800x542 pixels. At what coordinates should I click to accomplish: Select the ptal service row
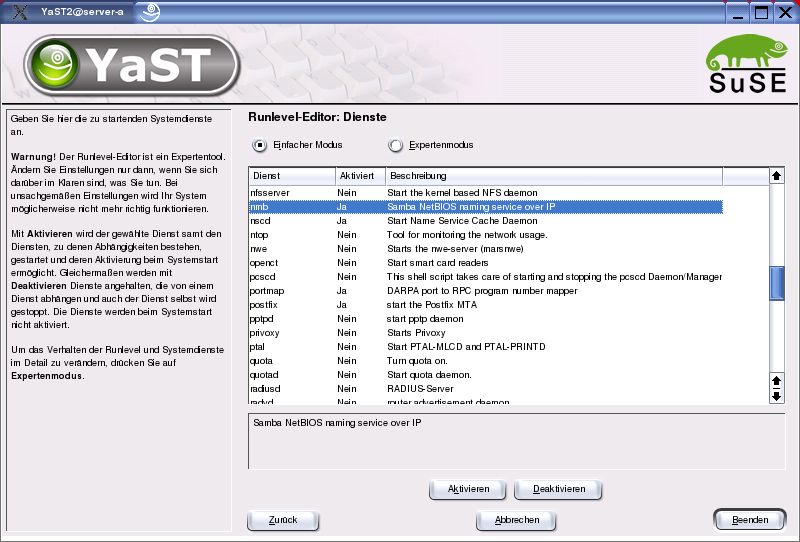coord(486,347)
